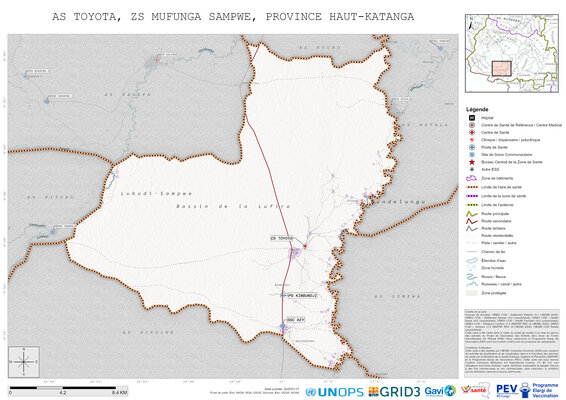Image resolution: width=566 pixels, height=400 pixels.
Task: Click the Centre de Santé de Référence legend icon
Action: tap(471, 125)
